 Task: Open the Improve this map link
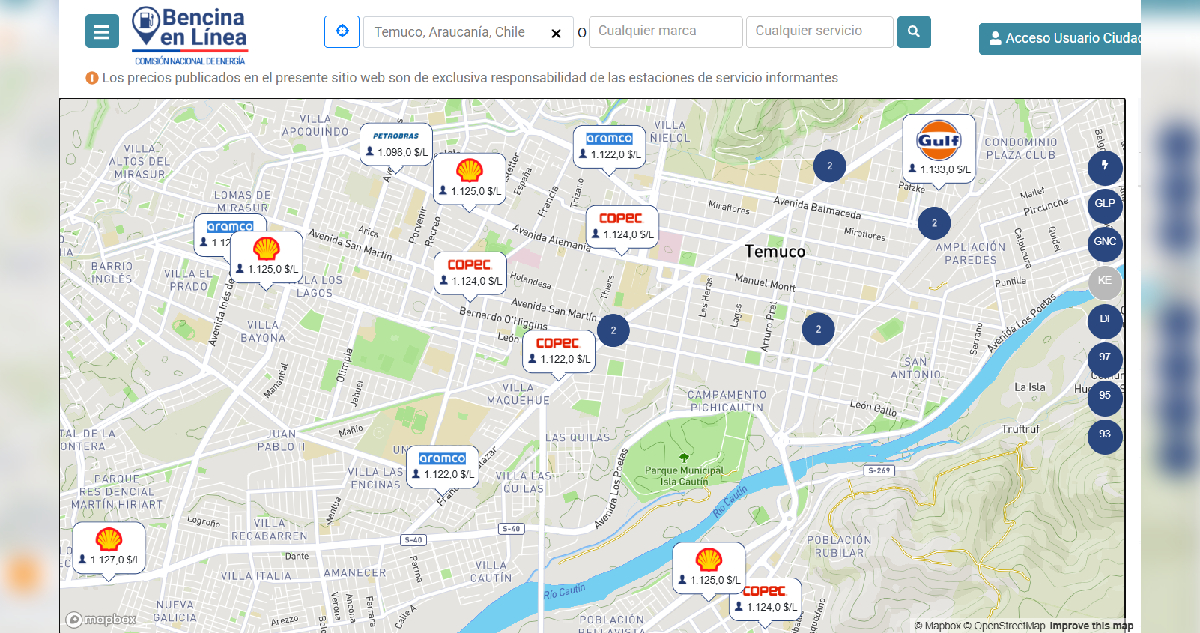[1091, 626]
